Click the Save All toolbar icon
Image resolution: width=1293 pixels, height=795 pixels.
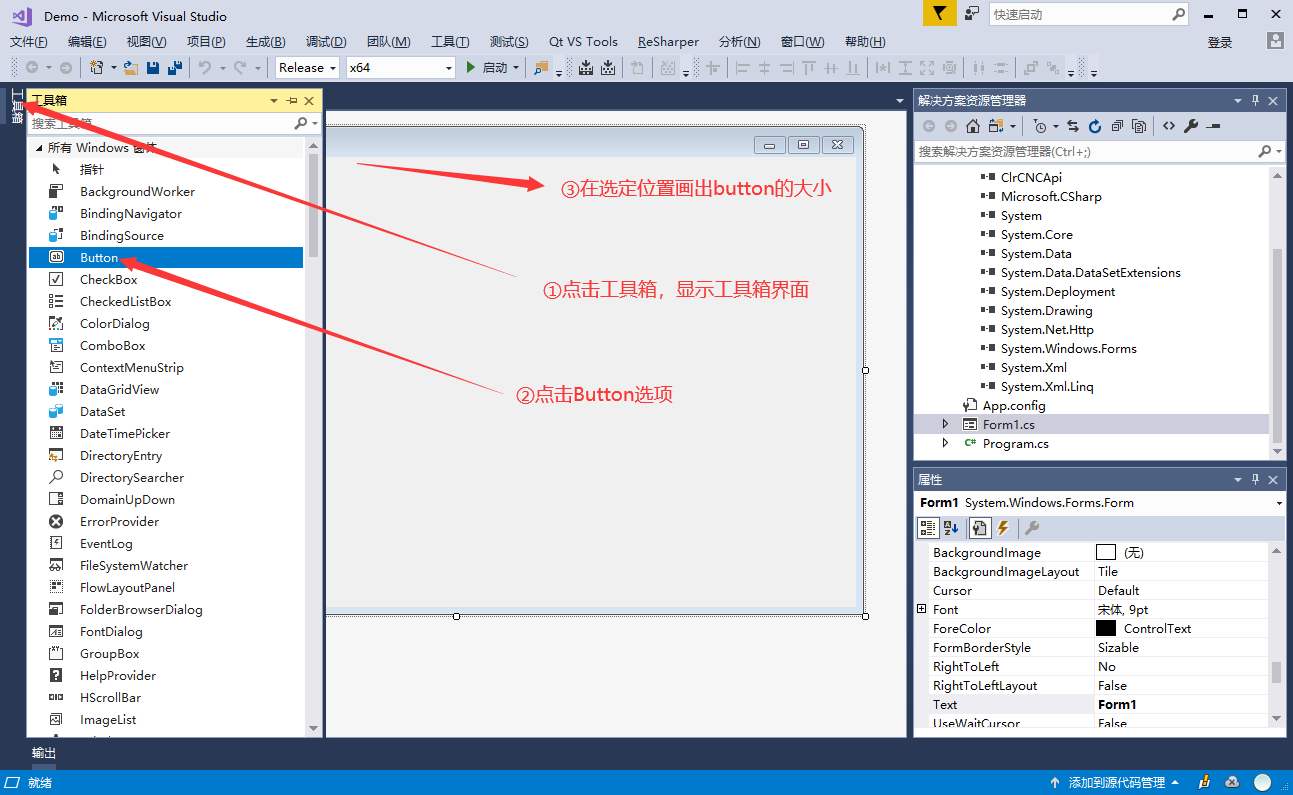pyautogui.click(x=175, y=68)
